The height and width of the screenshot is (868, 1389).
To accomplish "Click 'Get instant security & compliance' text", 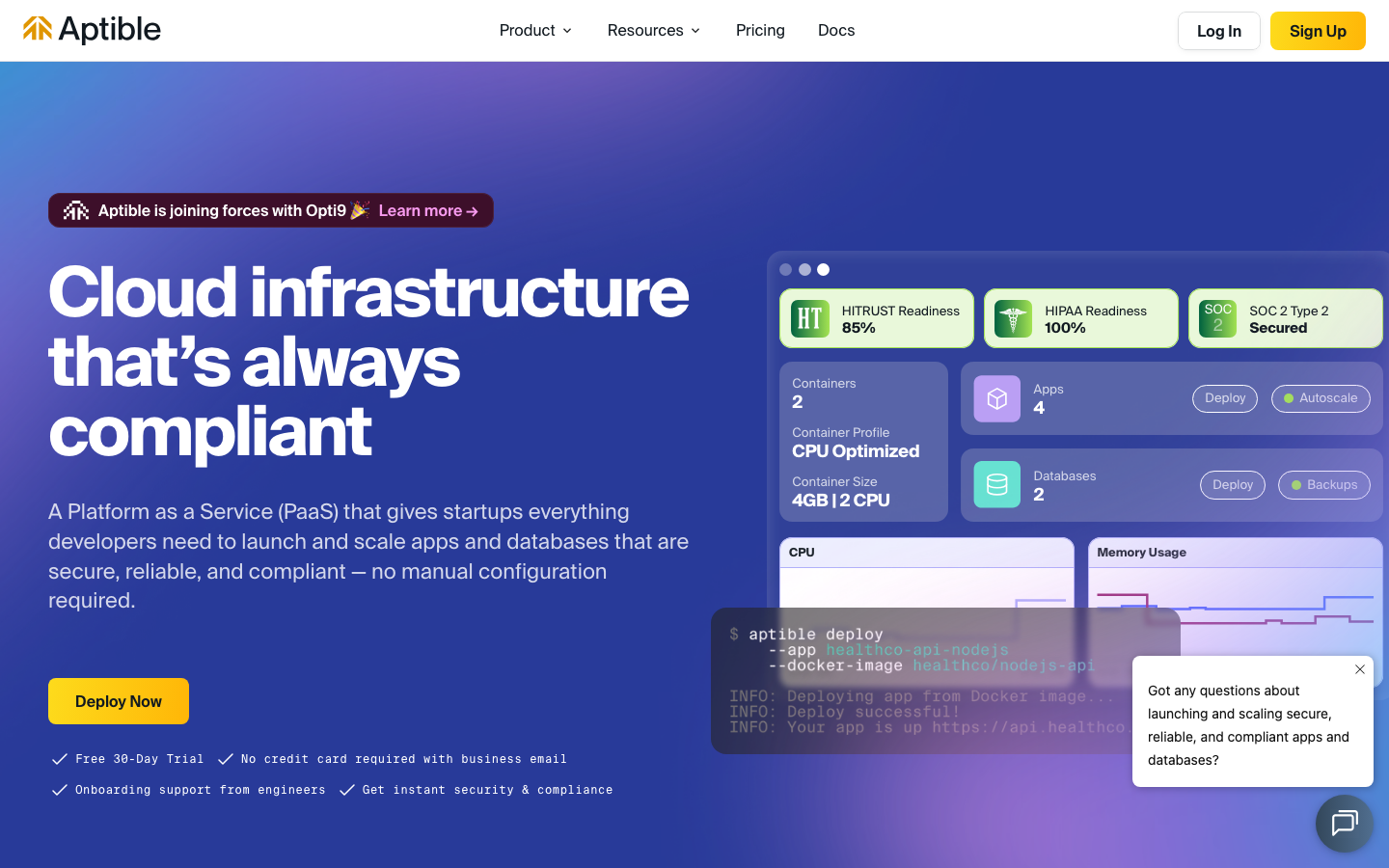I will pyautogui.click(x=488, y=790).
